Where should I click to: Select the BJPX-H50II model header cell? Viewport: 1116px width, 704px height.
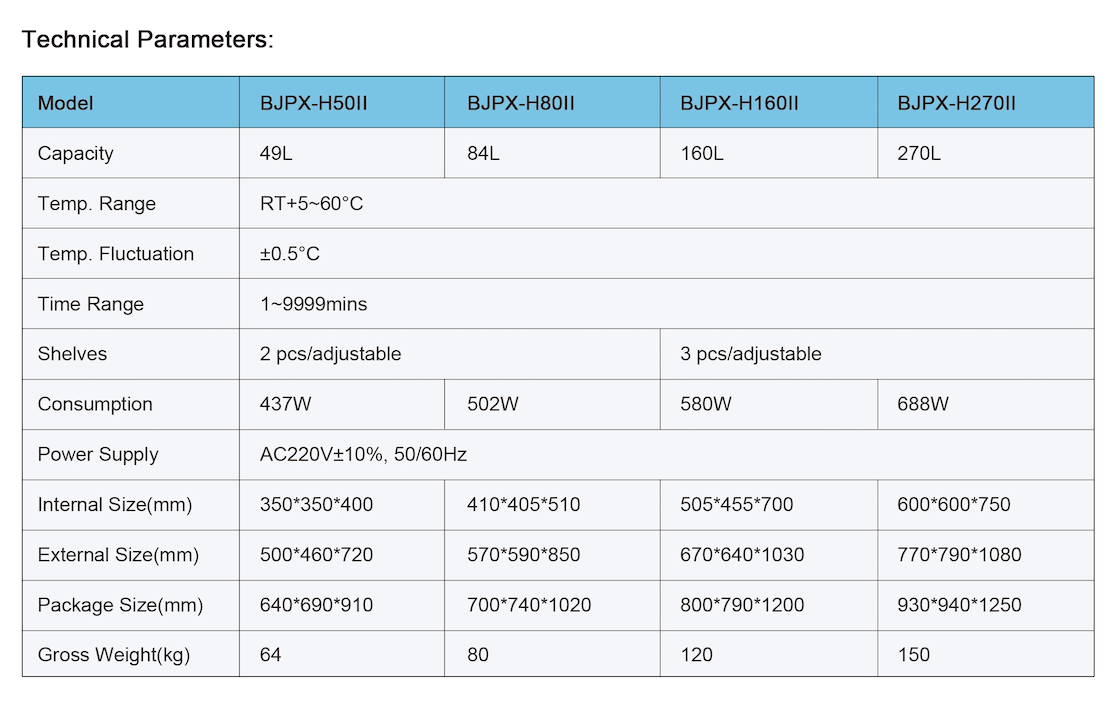pyautogui.click(x=314, y=103)
